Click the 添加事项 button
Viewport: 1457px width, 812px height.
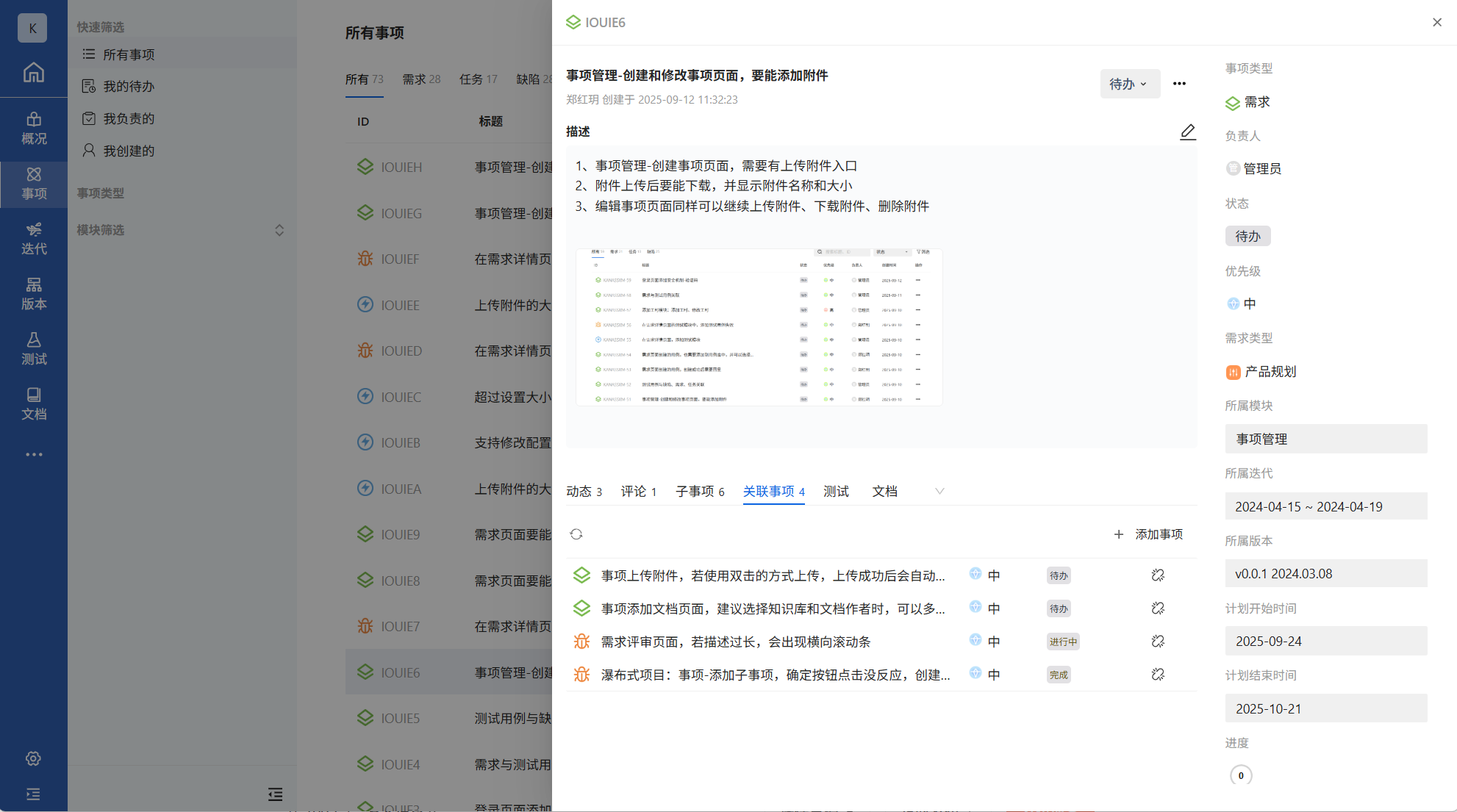(x=1148, y=534)
